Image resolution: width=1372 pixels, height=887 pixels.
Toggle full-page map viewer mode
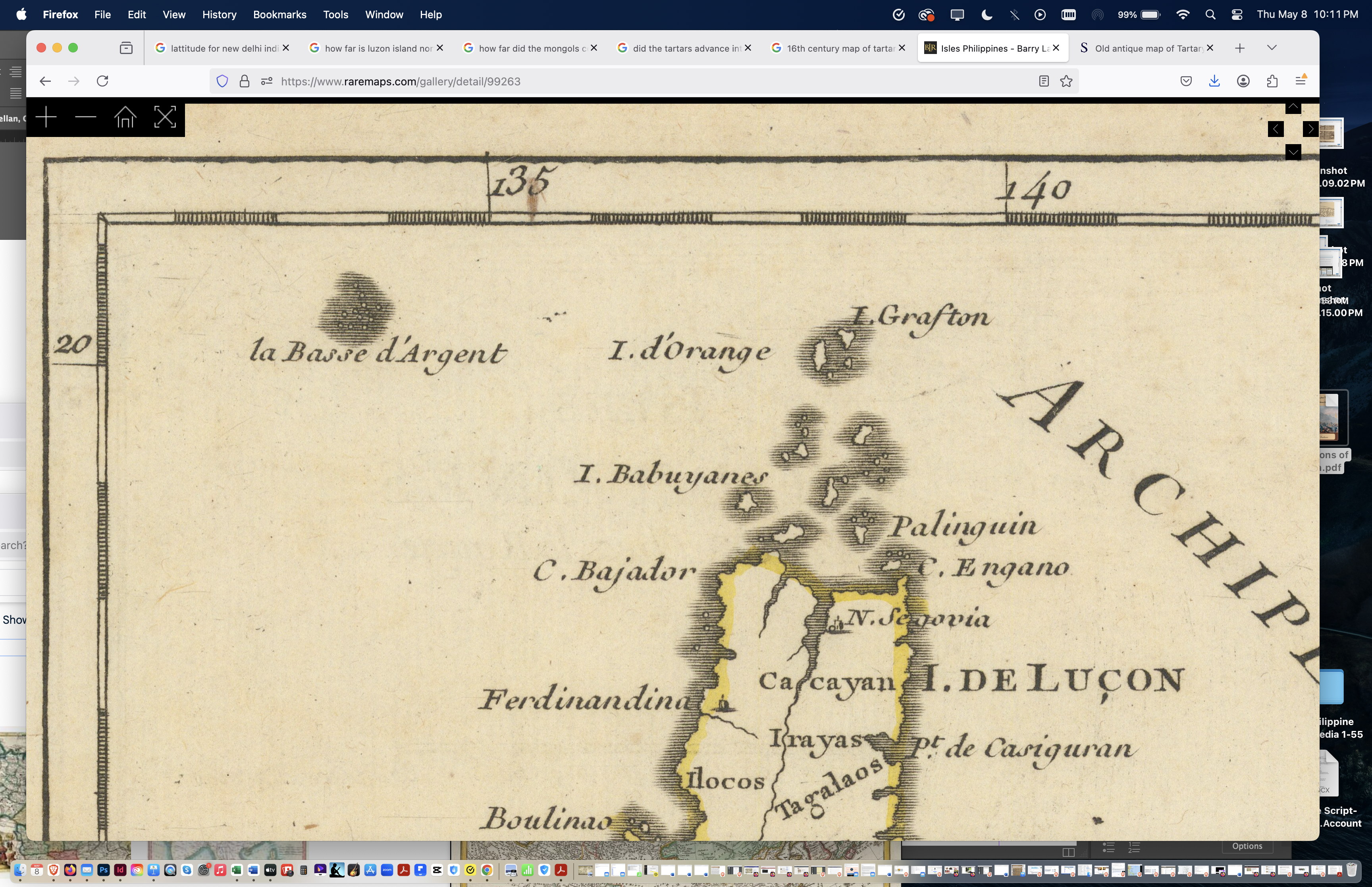point(165,118)
